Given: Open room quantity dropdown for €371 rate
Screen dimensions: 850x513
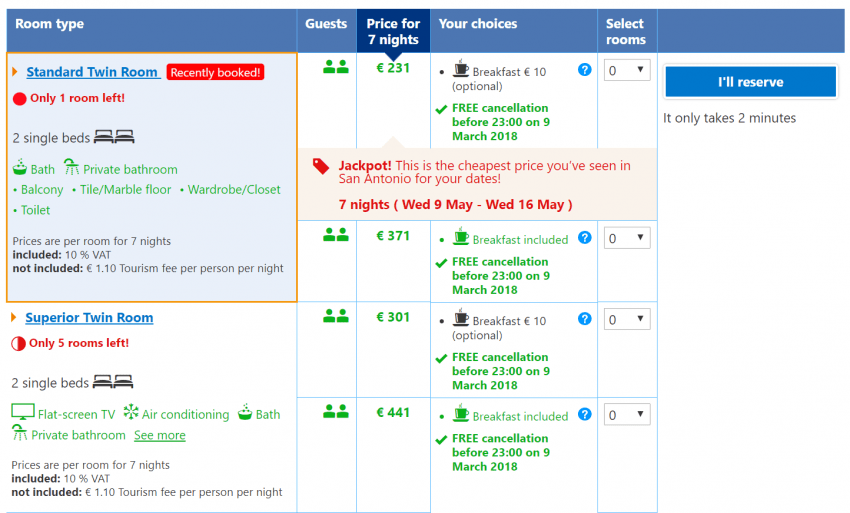Looking at the screenshot, I should 627,238.
